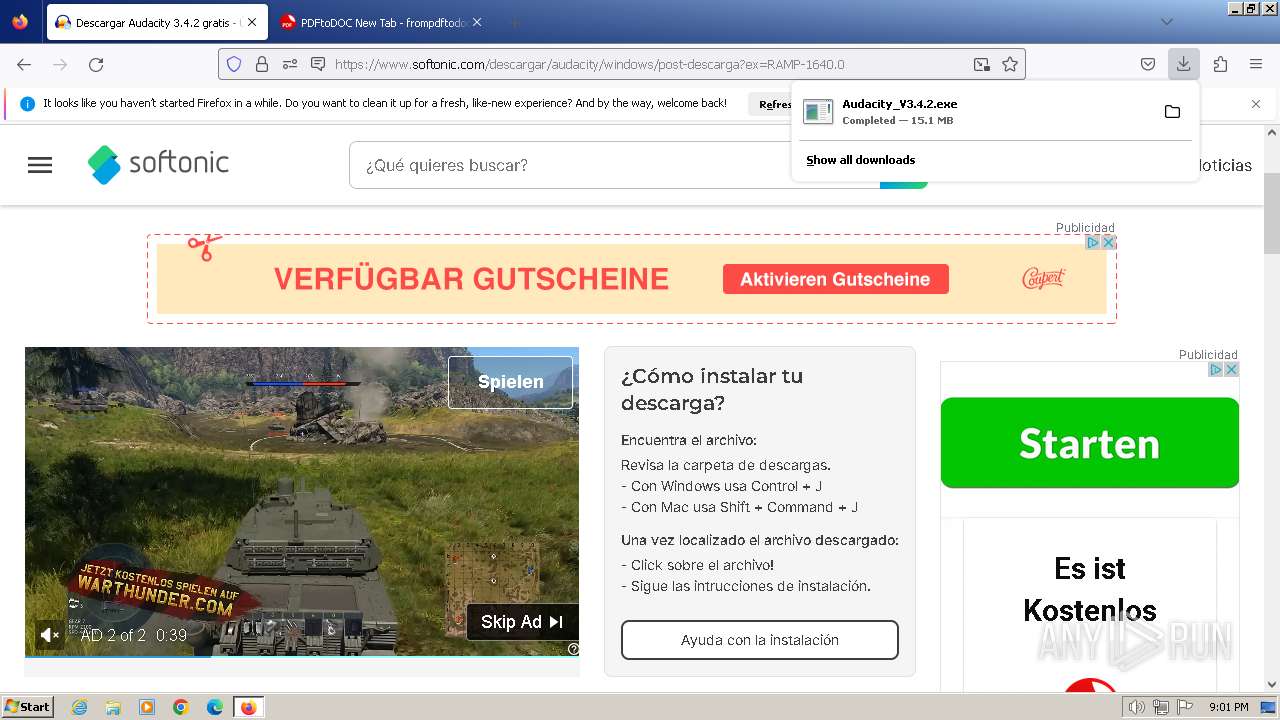
Task: Click Show all downloads
Action: pos(861,160)
